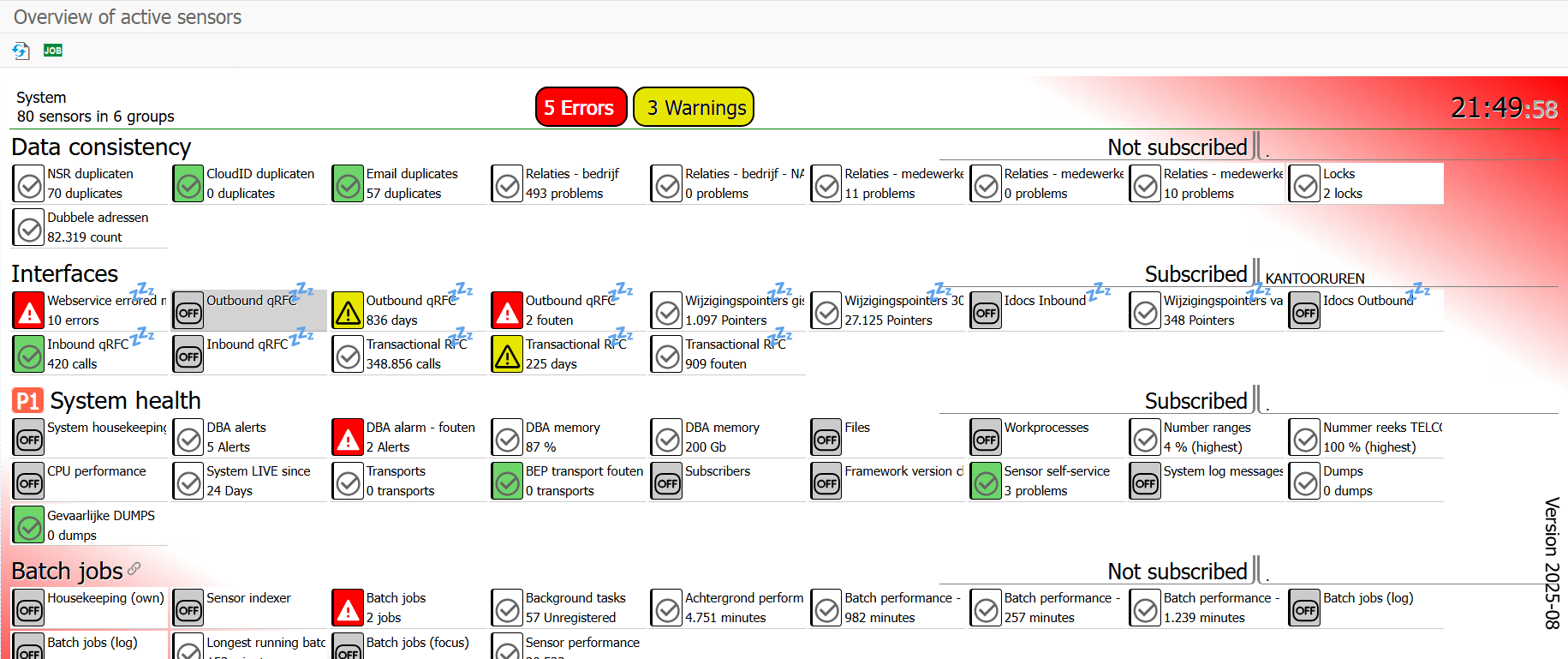Viewport: 1568px width, 659px height.
Task: Click green check icon for Sensor self-service
Action: point(986,482)
